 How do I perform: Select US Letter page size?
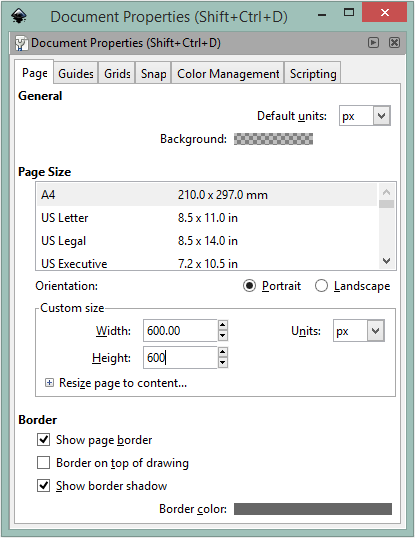click(x=207, y=218)
